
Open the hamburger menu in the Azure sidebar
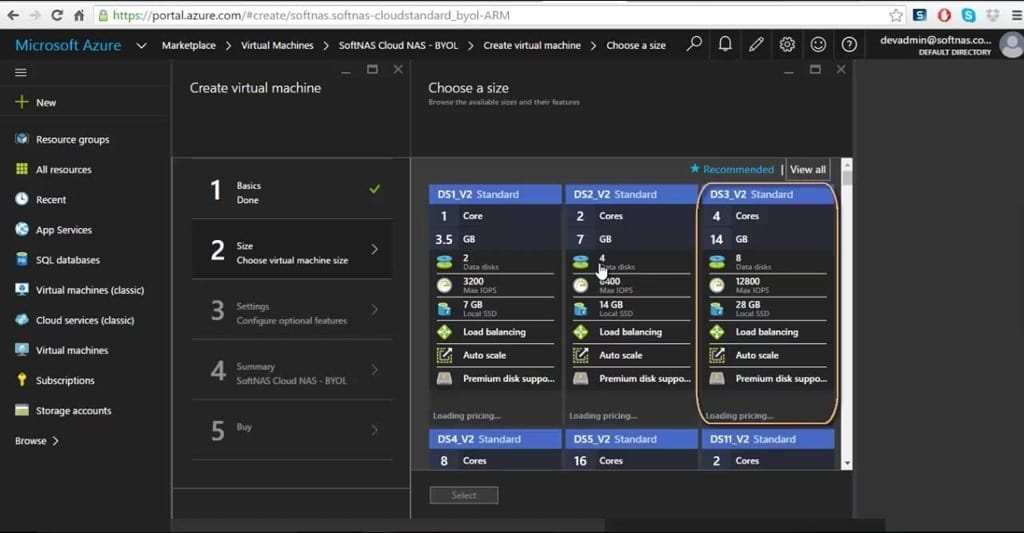pos(21,73)
